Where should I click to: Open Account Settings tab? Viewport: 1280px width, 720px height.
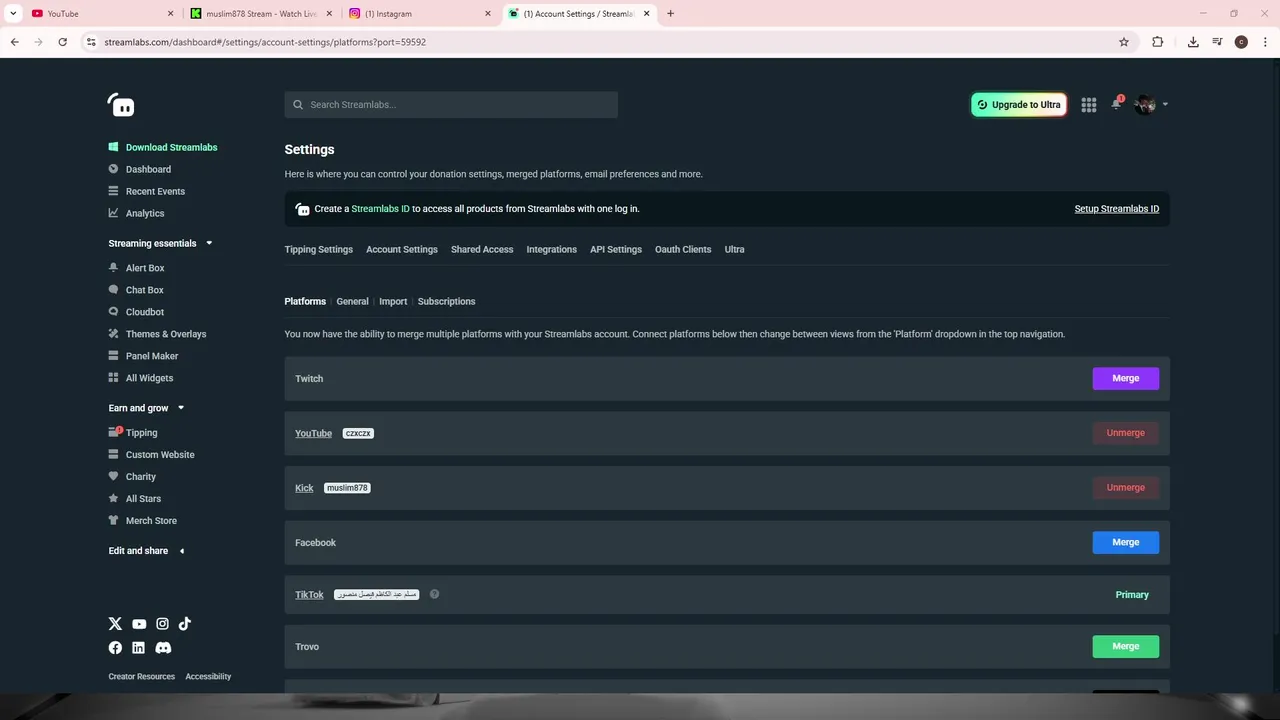(x=402, y=249)
